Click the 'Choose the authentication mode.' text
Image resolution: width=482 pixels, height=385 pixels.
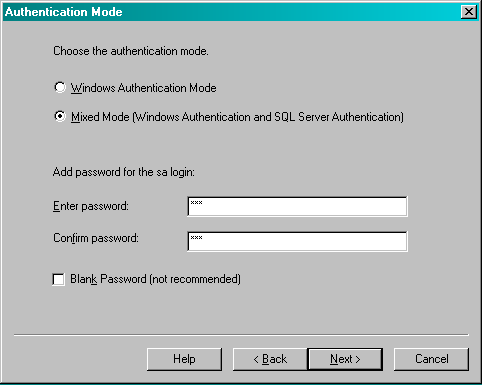pos(131,51)
